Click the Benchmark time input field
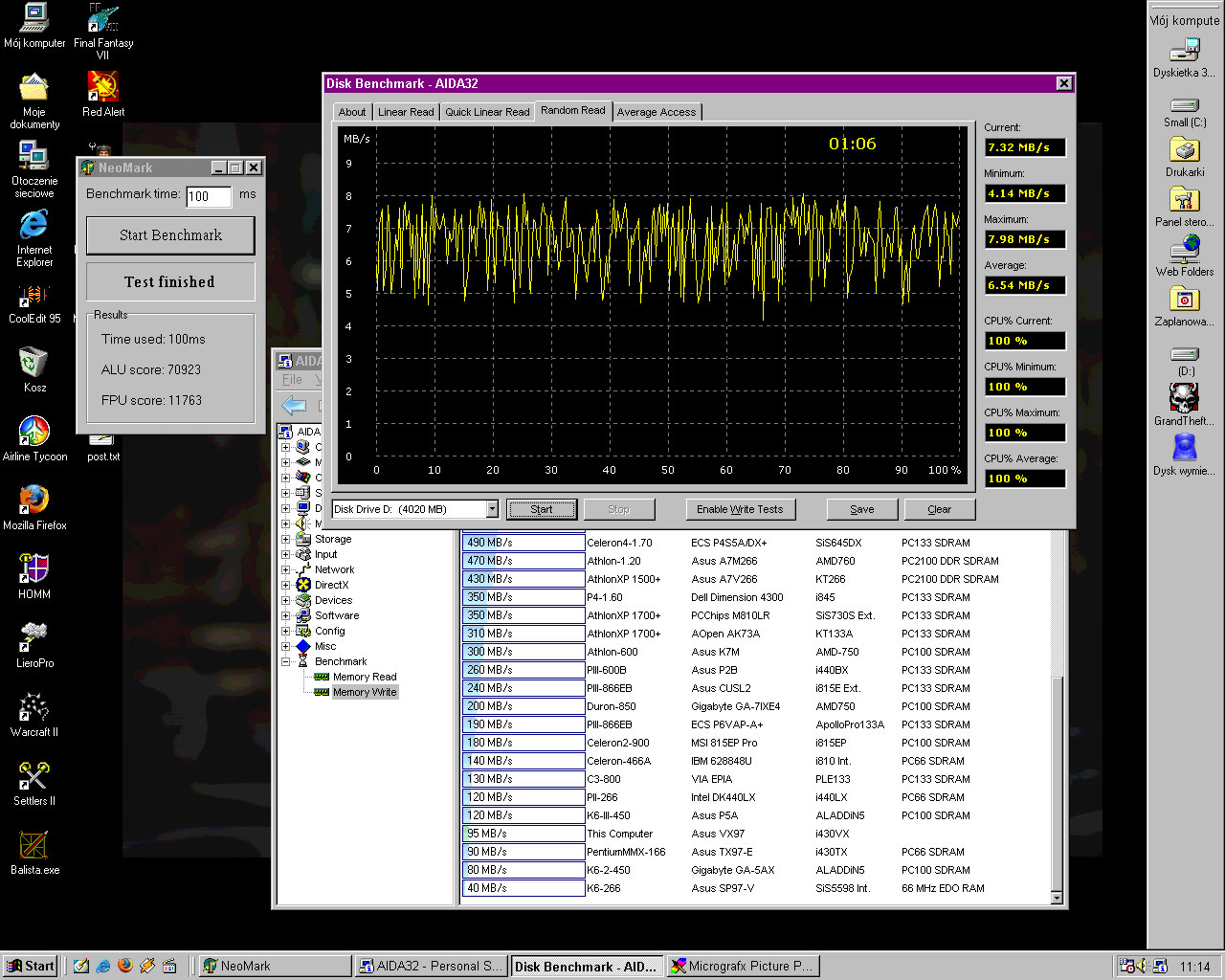This screenshot has width=1225, height=980. click(x=208, y=196)
